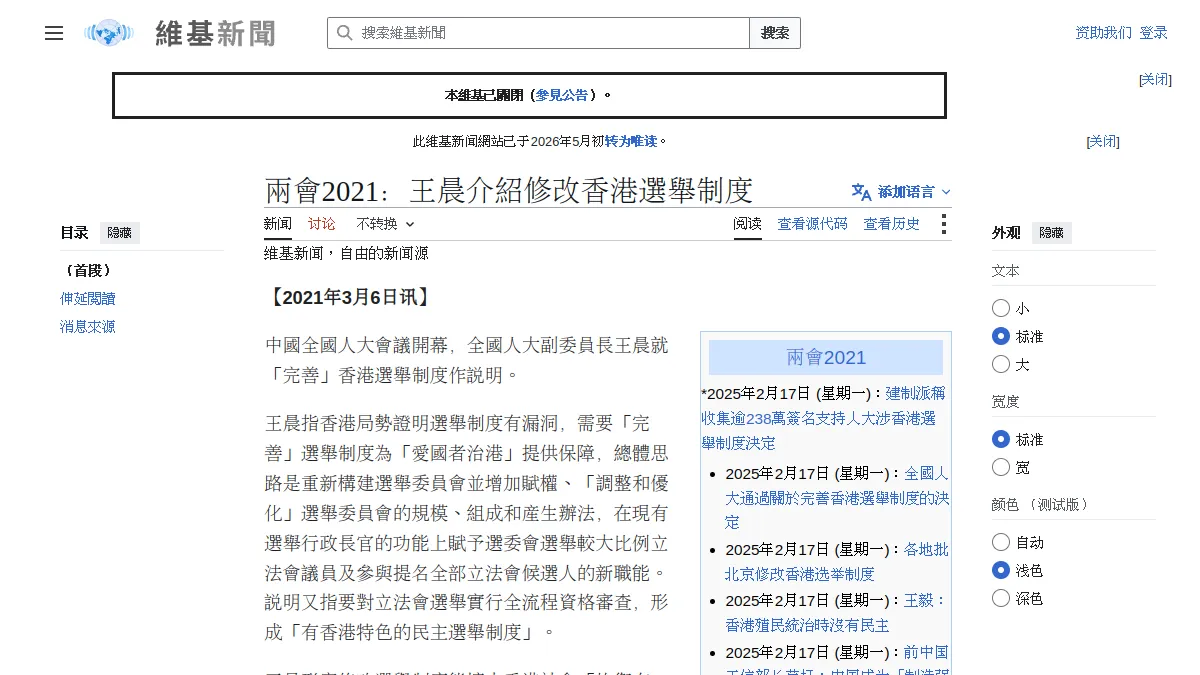Open the 参見公告 announcement link
Viewport: 1200px width, 675px height.
pyautogui.click(x=561, y=95)
